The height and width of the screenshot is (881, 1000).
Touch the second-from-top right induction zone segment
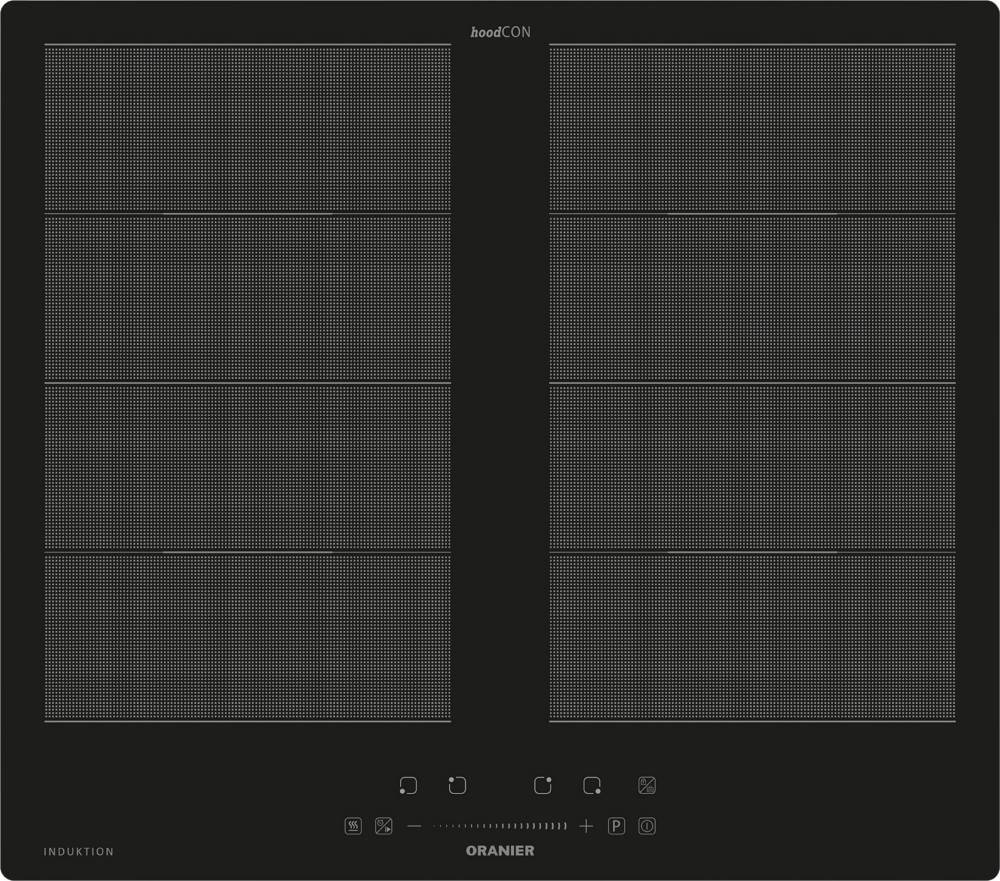pos(752,298)
